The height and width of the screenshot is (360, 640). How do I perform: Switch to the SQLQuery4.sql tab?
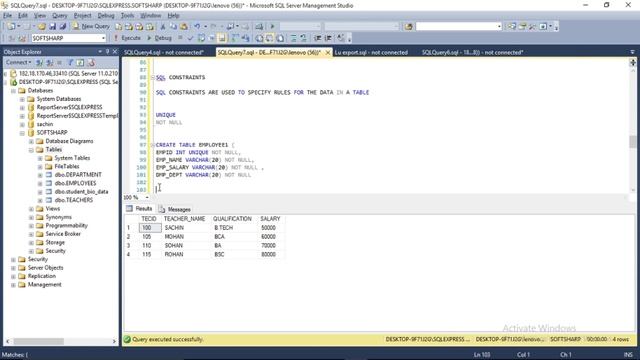point(164,52)
